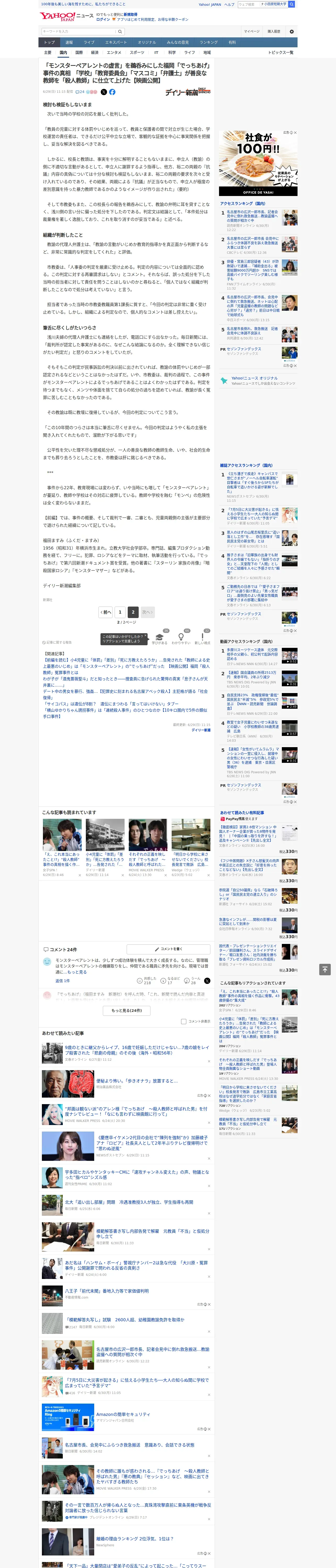Share article on X next to Facebook icon
Image resolution: width=336 pixels, height=1568 pixels.
(104, 92)
